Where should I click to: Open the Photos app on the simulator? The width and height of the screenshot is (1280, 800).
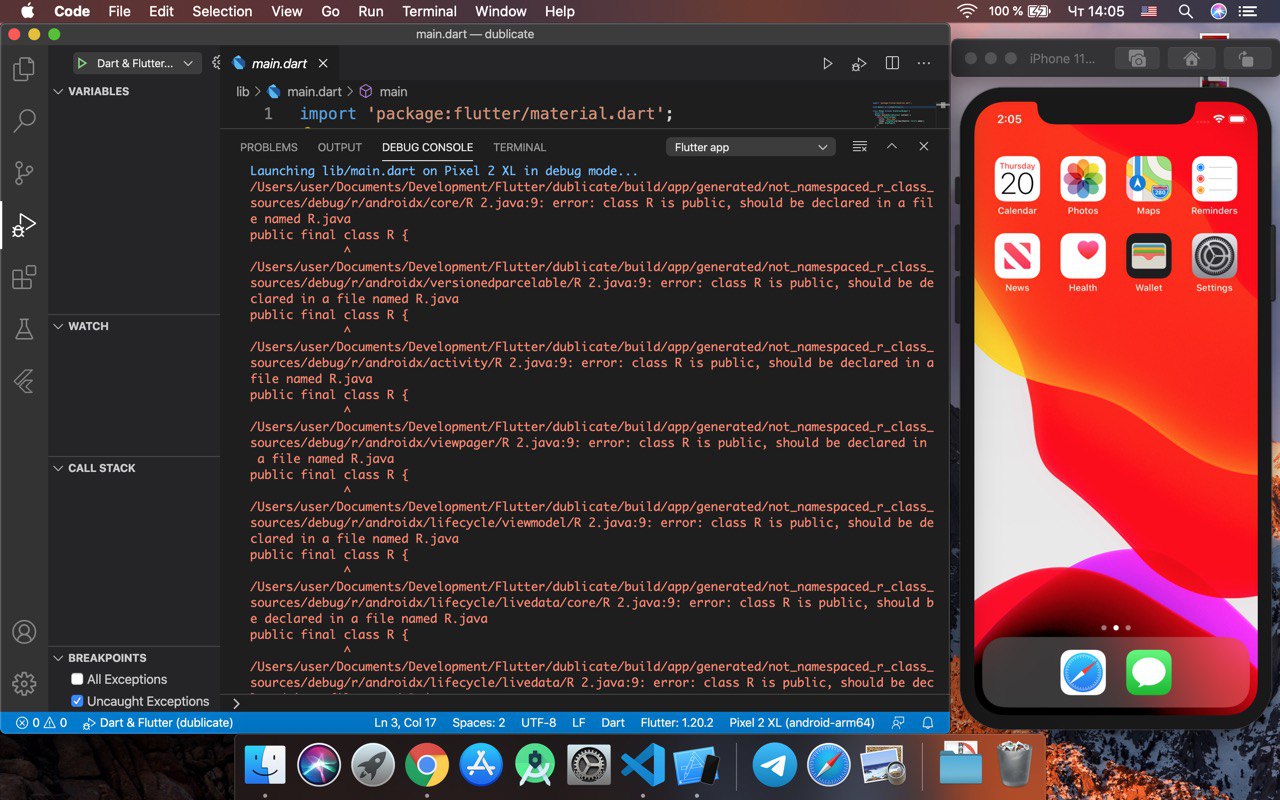[x=1083, y=179]
